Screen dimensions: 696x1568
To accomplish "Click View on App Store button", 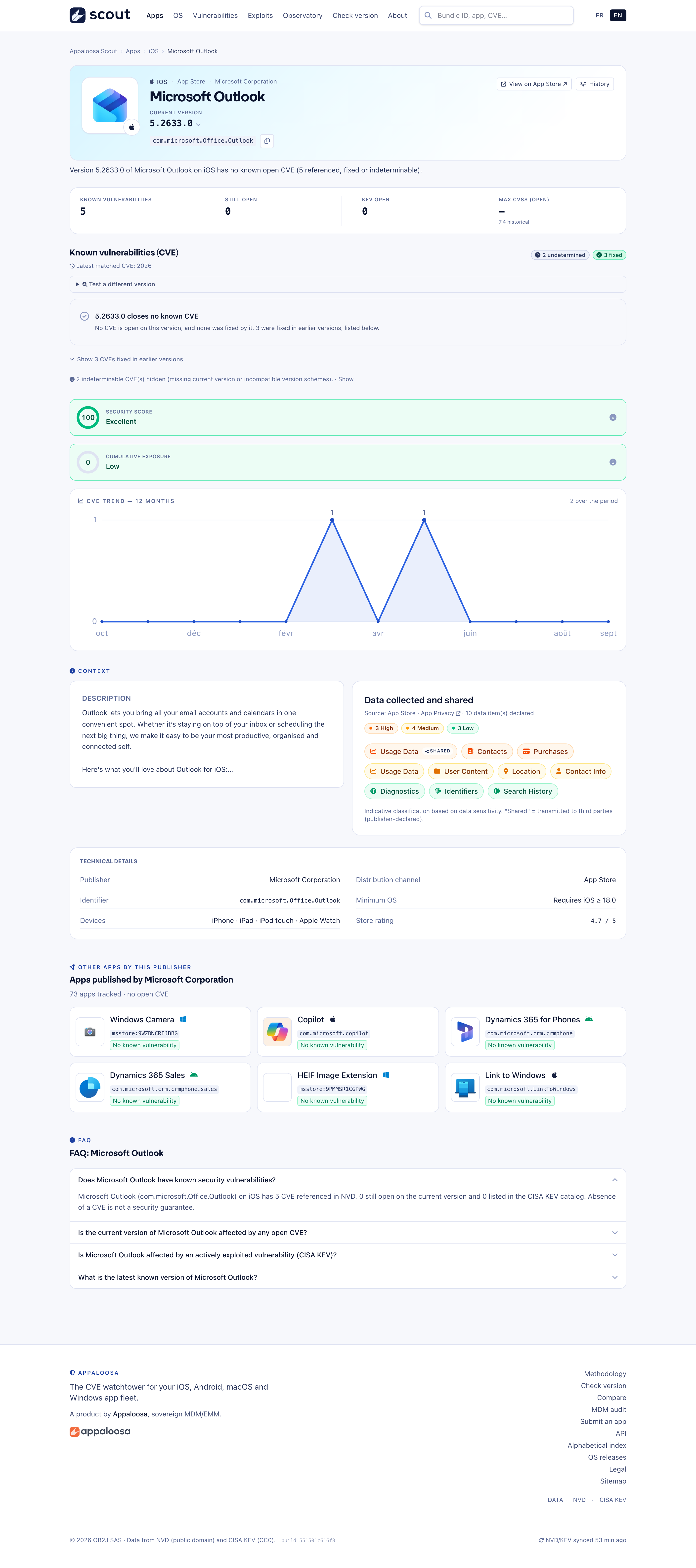I will pos(534,84).
